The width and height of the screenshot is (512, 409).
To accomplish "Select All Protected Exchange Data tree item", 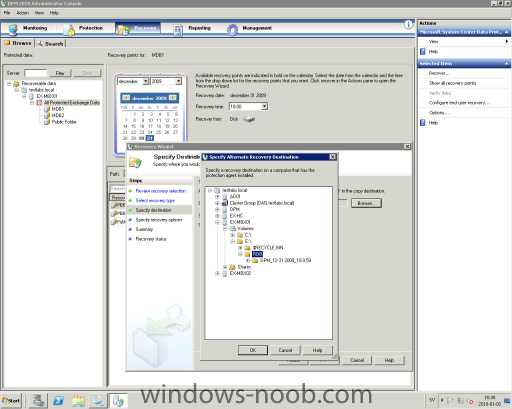I will click(72, 103).
